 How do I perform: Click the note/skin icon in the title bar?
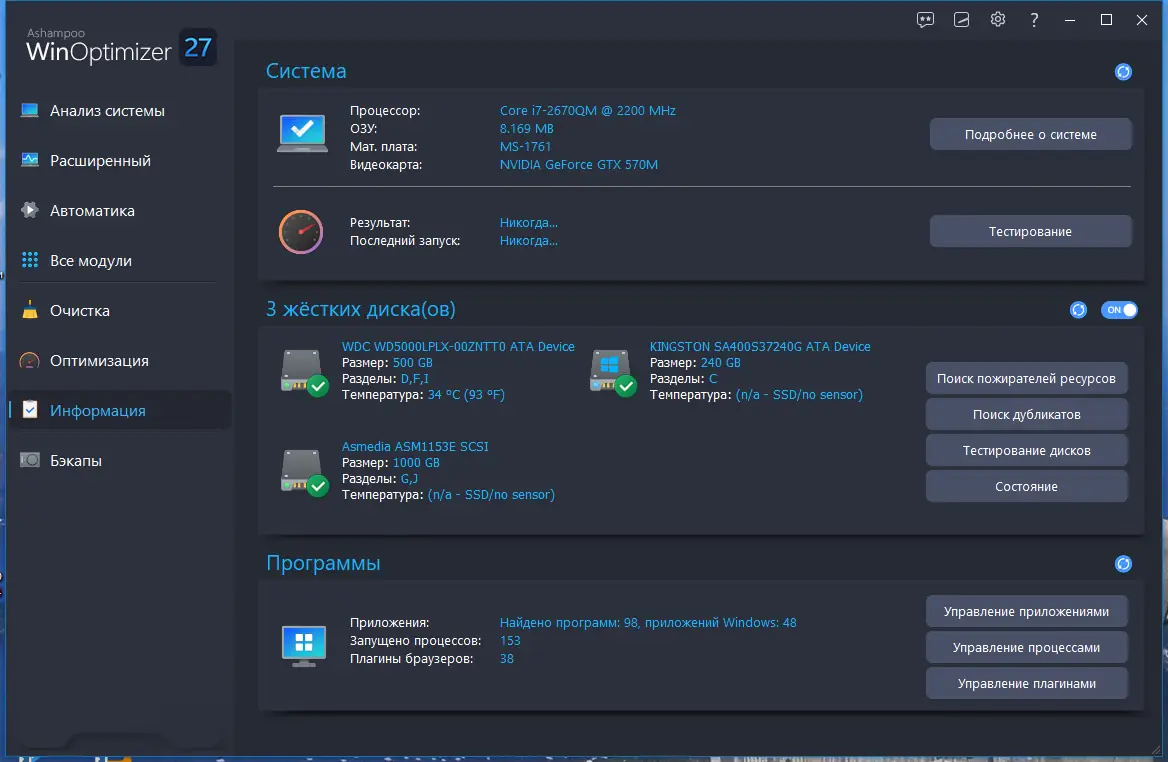coord(962,20)
